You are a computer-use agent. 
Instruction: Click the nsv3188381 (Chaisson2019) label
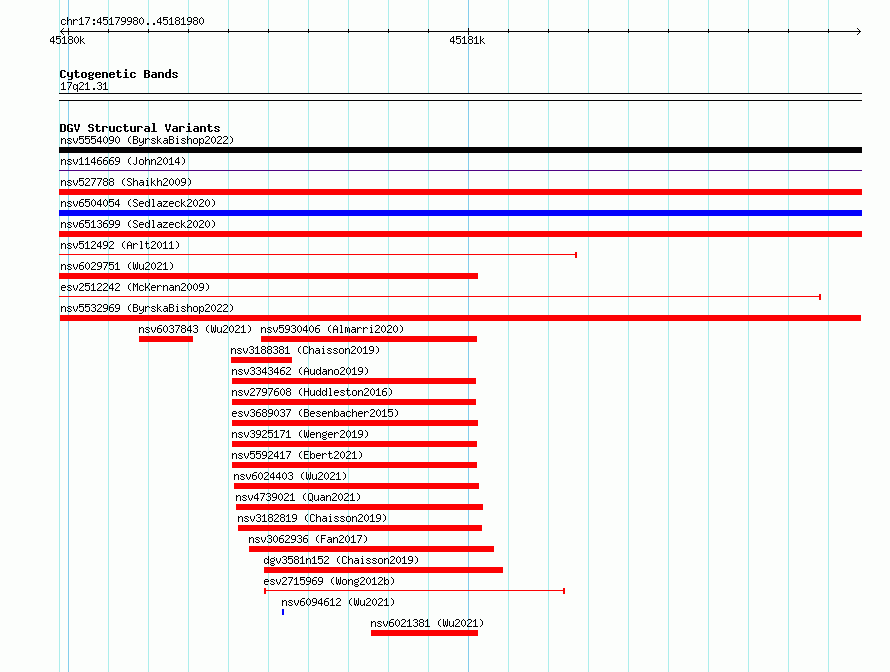pos(305,350)
